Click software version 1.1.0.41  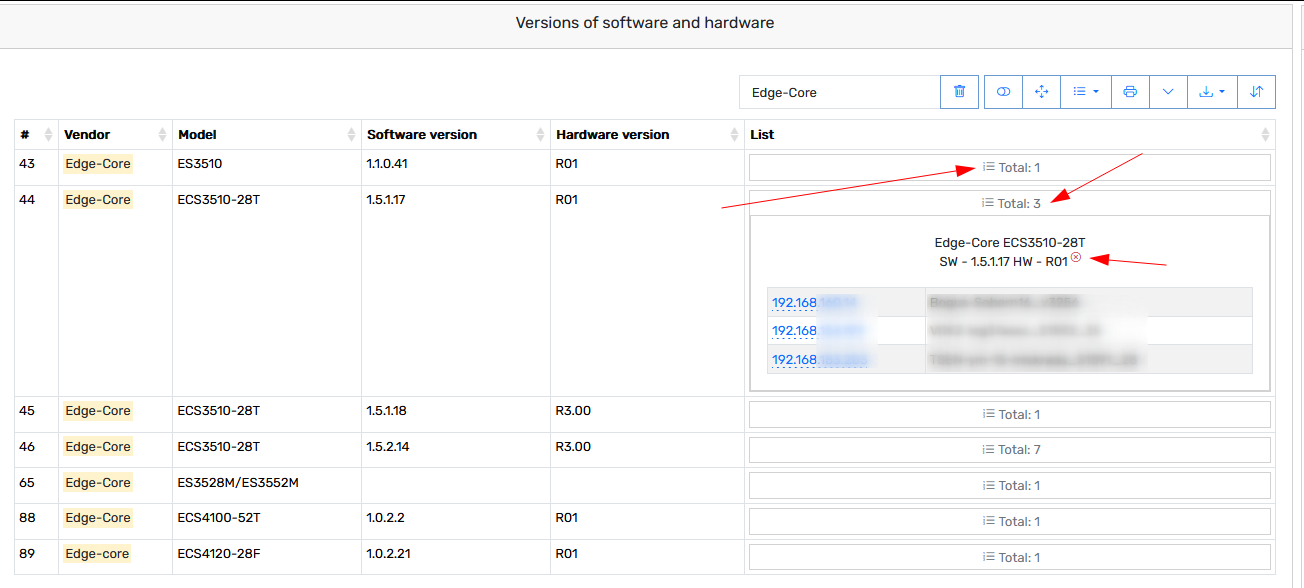387,164
